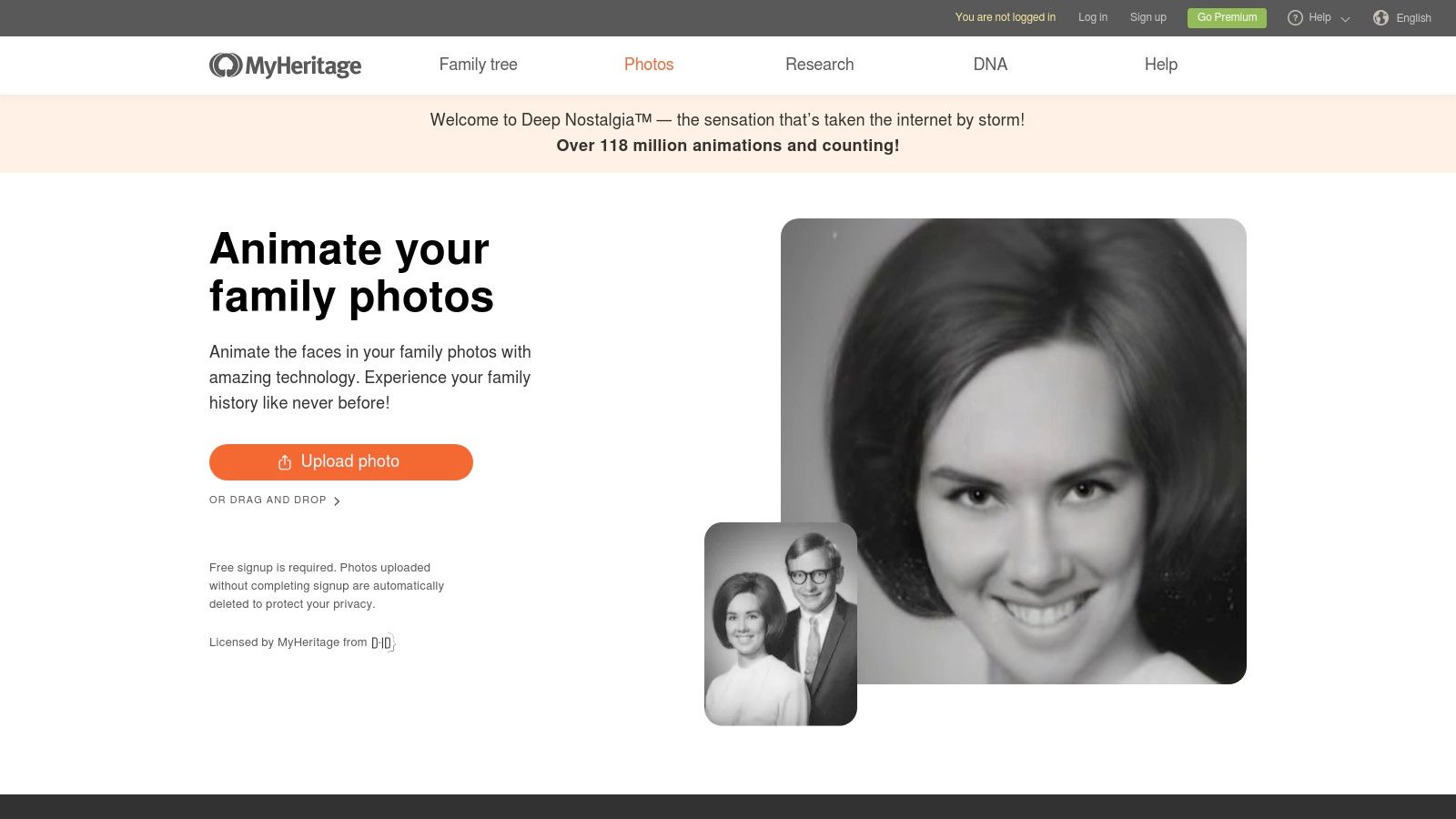Open the DNA menu item

[990, 65]
